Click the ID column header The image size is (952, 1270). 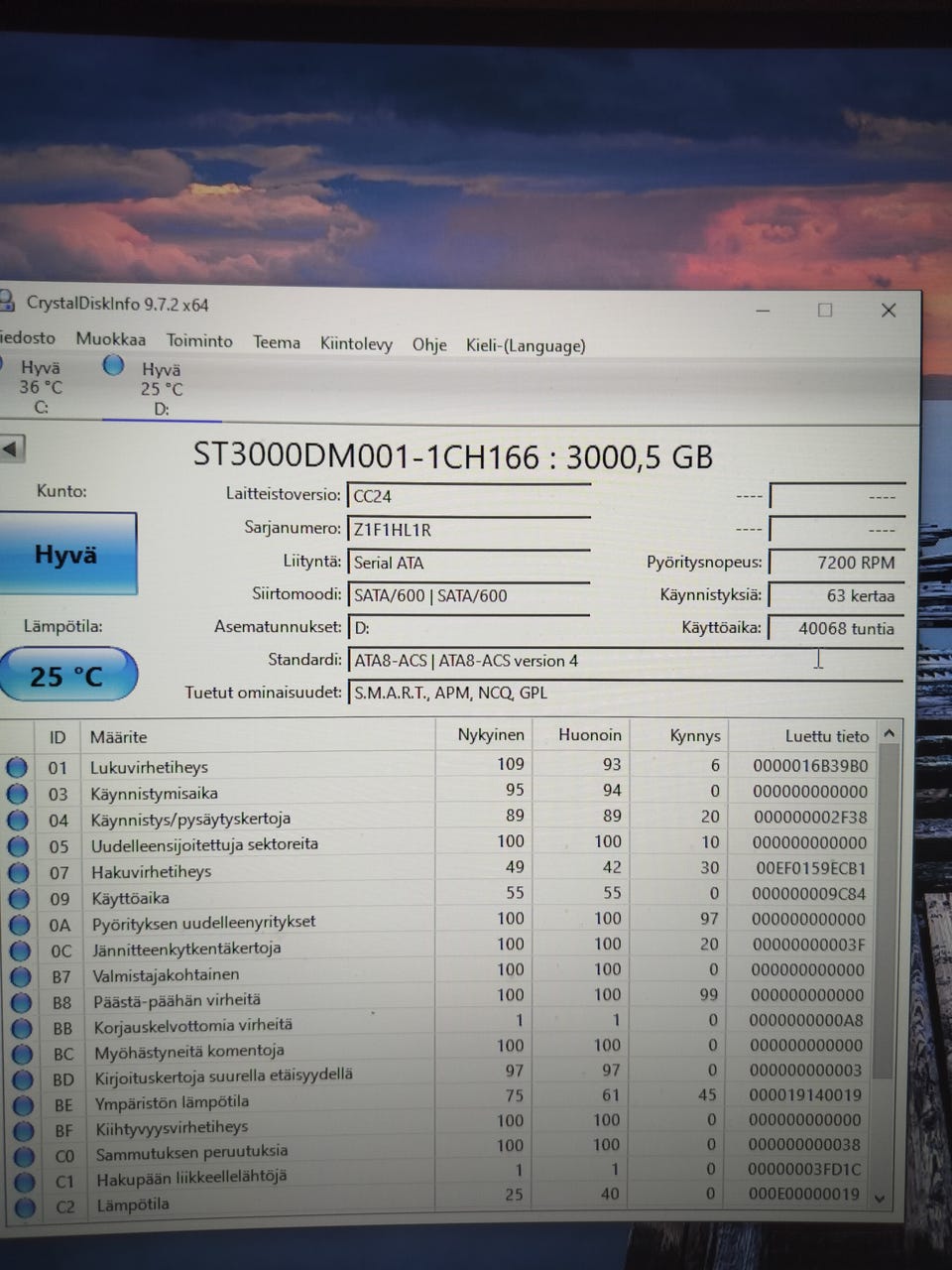pos(58,737)
